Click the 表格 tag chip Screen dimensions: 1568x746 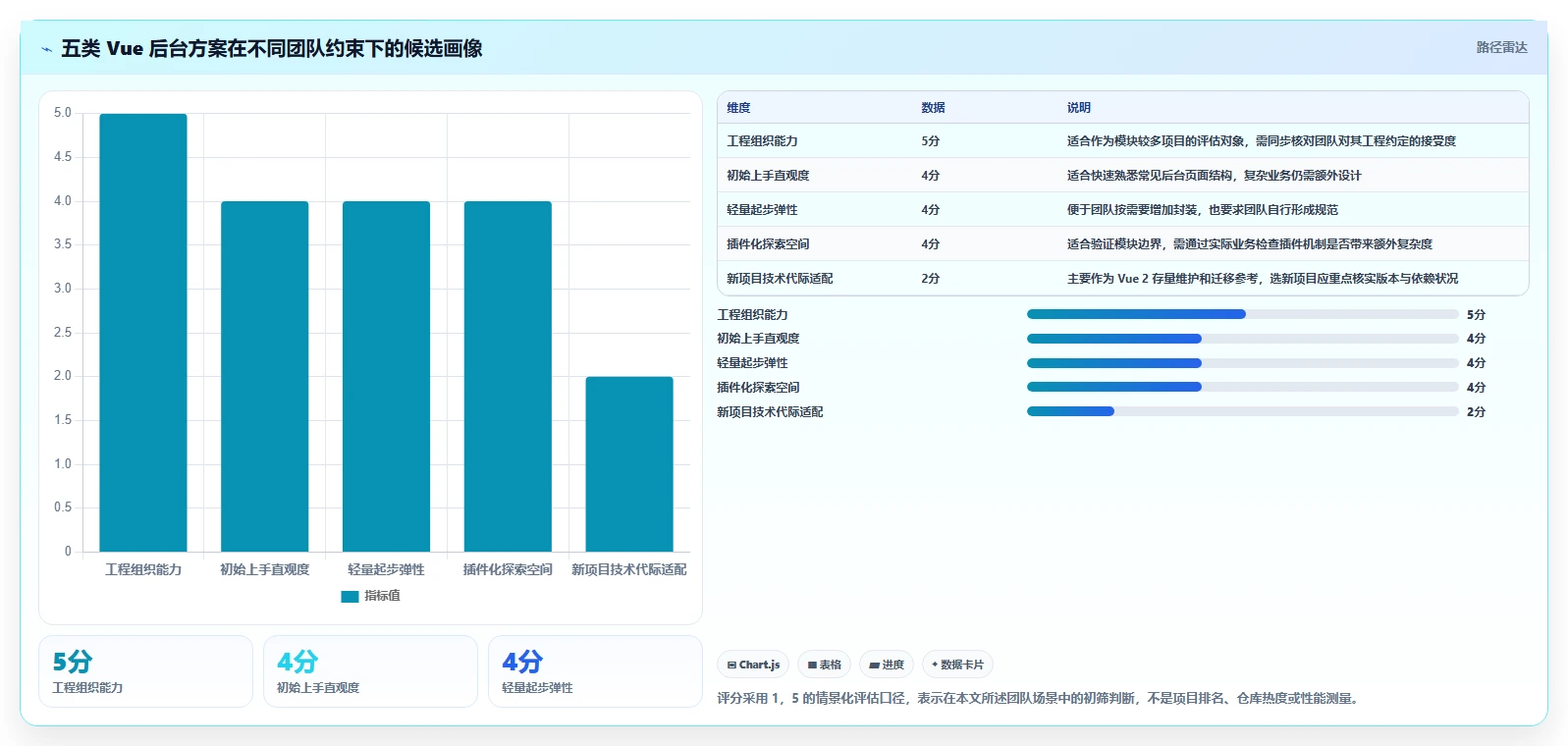pyautogui.click(x=824, y=665)
